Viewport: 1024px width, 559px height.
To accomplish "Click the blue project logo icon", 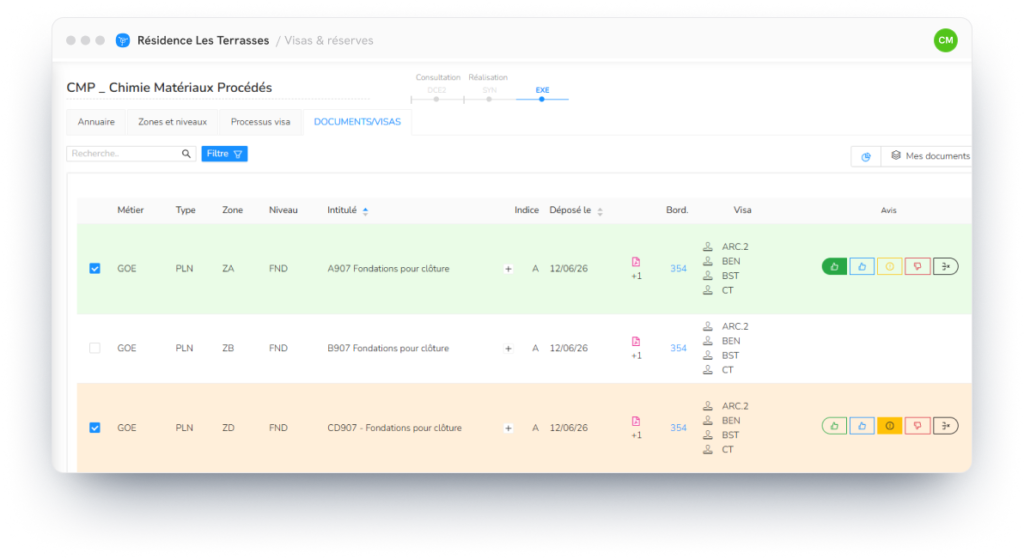I will point(122,40).
